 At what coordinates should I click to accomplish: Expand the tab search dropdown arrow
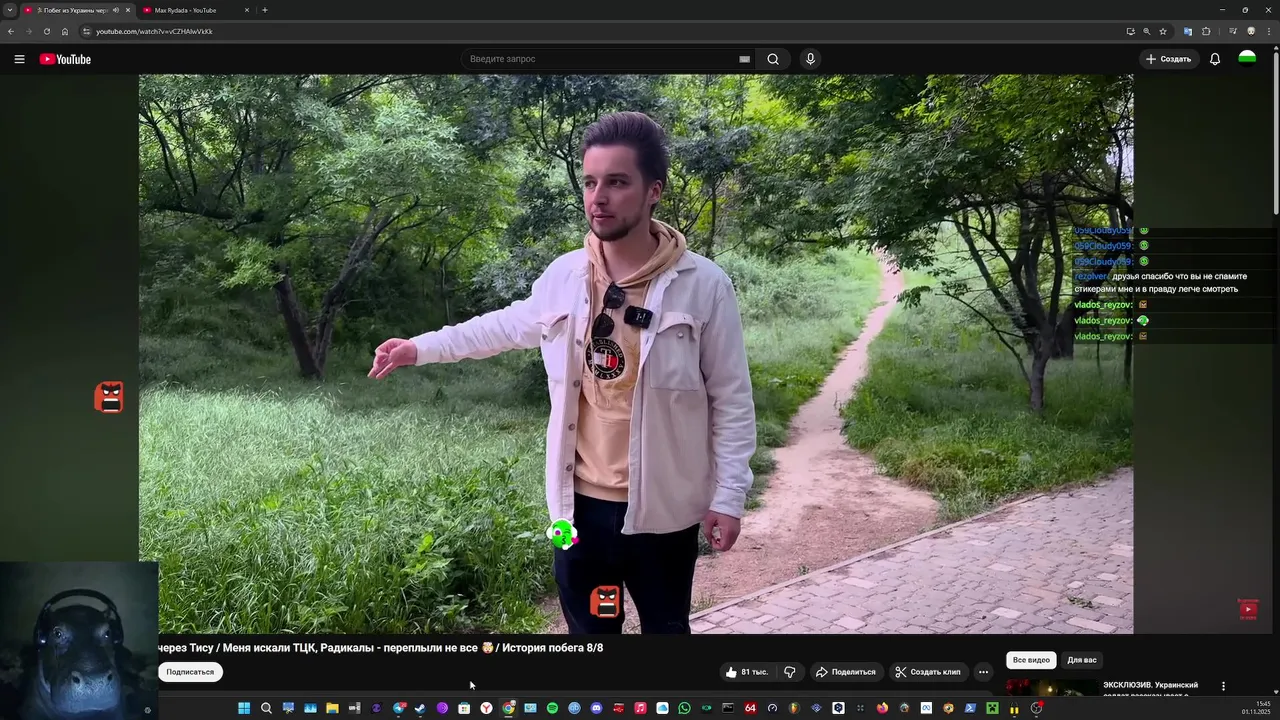(x=9, y=10)
